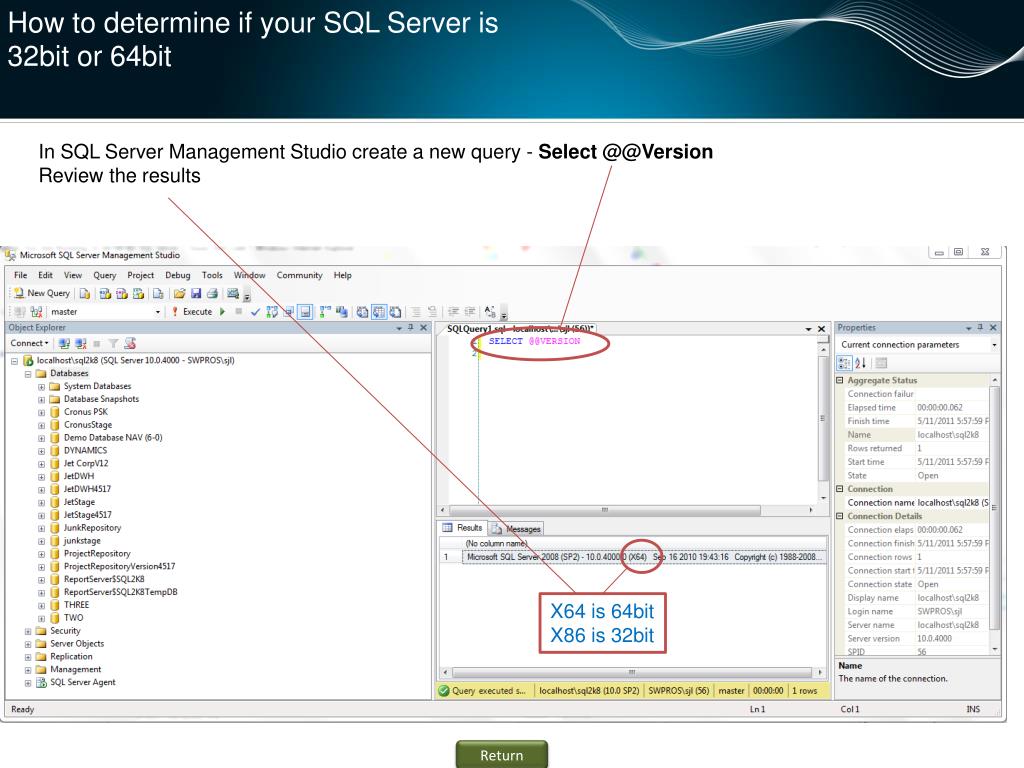Click the blue Parse checkmark icon
Image resolution: width=1024 pixels, height=768 pixels.
point(255,312)
